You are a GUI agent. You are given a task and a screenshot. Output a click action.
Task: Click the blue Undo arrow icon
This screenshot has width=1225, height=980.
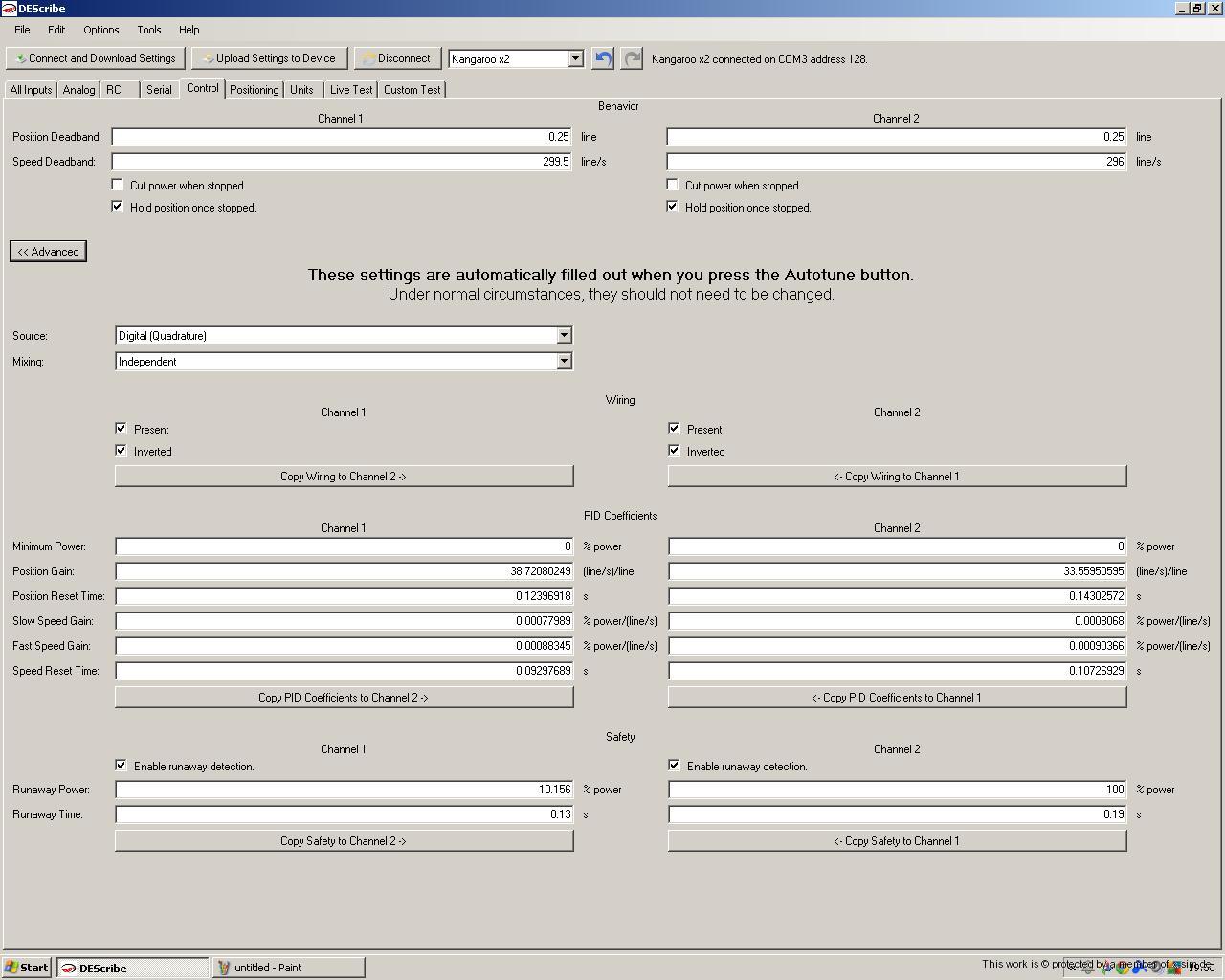[x=602, y=58]
